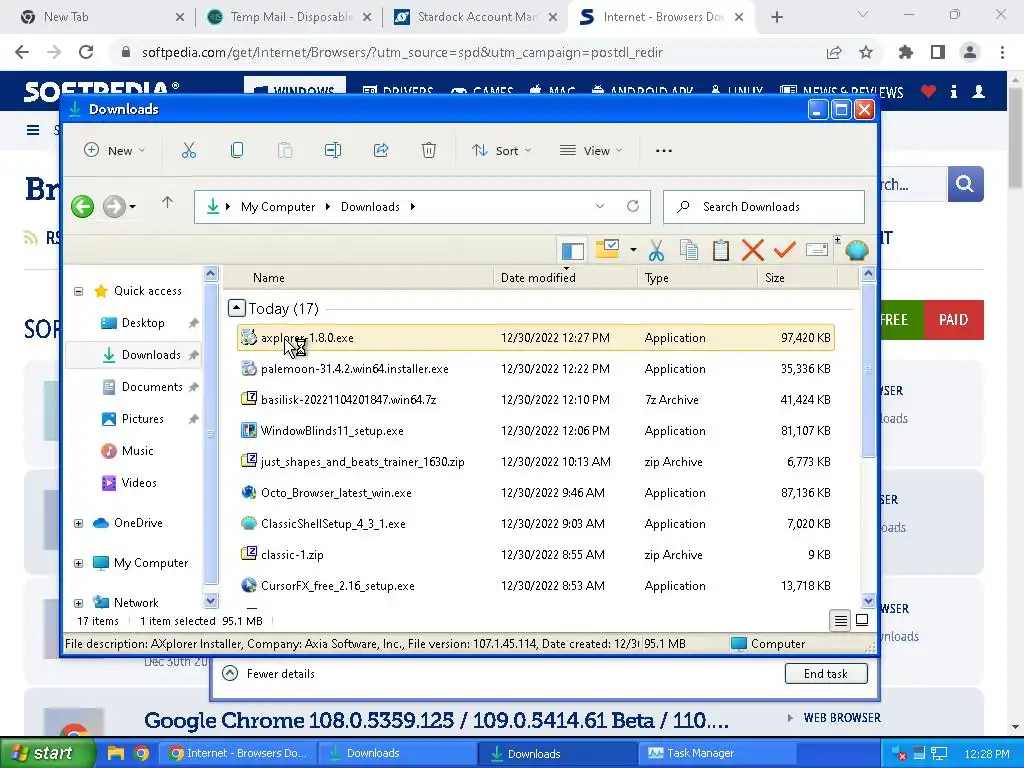Viewport: 1024px width, 768px height.
Task: Select Music in the navigation pane
Action: coord(127,451)
